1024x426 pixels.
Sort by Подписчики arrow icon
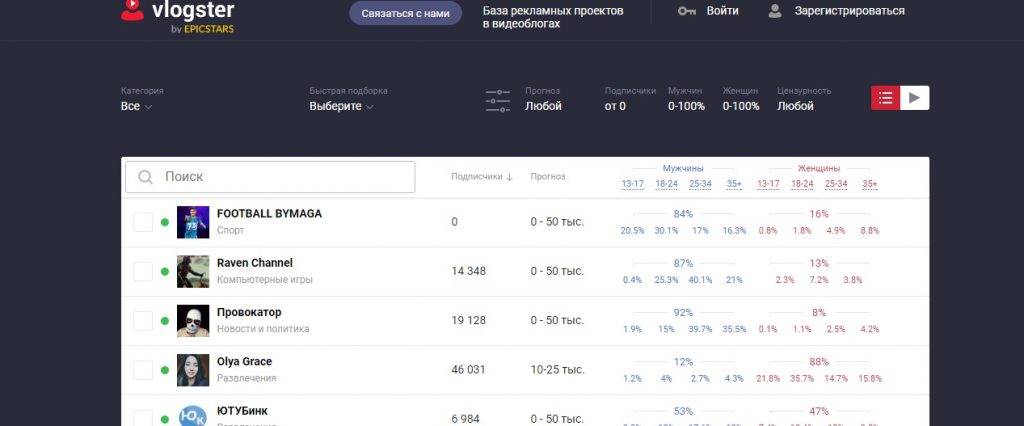[509, 177]
